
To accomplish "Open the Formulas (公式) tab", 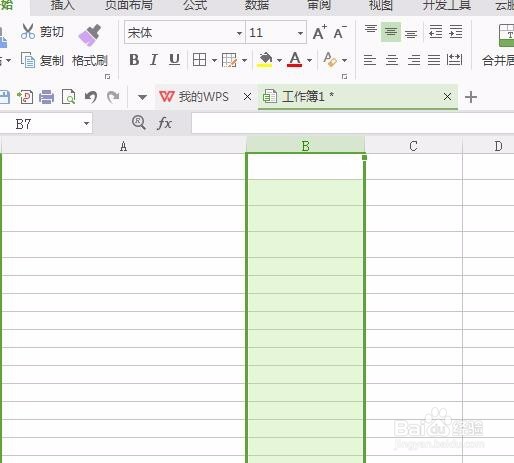I will coord(195,5).
